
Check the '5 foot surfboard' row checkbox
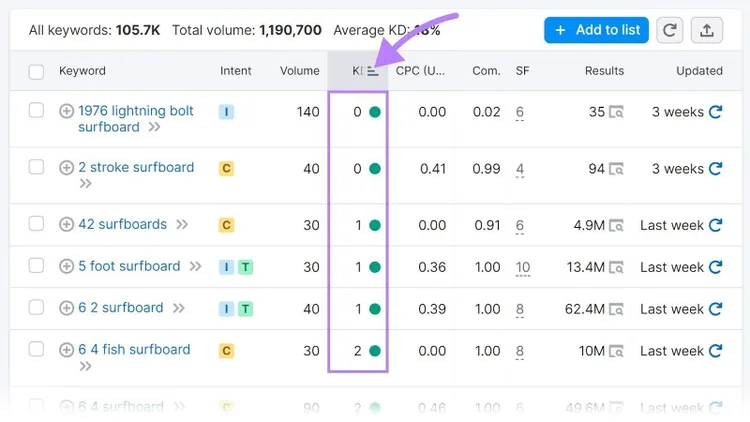click(36, 265)
